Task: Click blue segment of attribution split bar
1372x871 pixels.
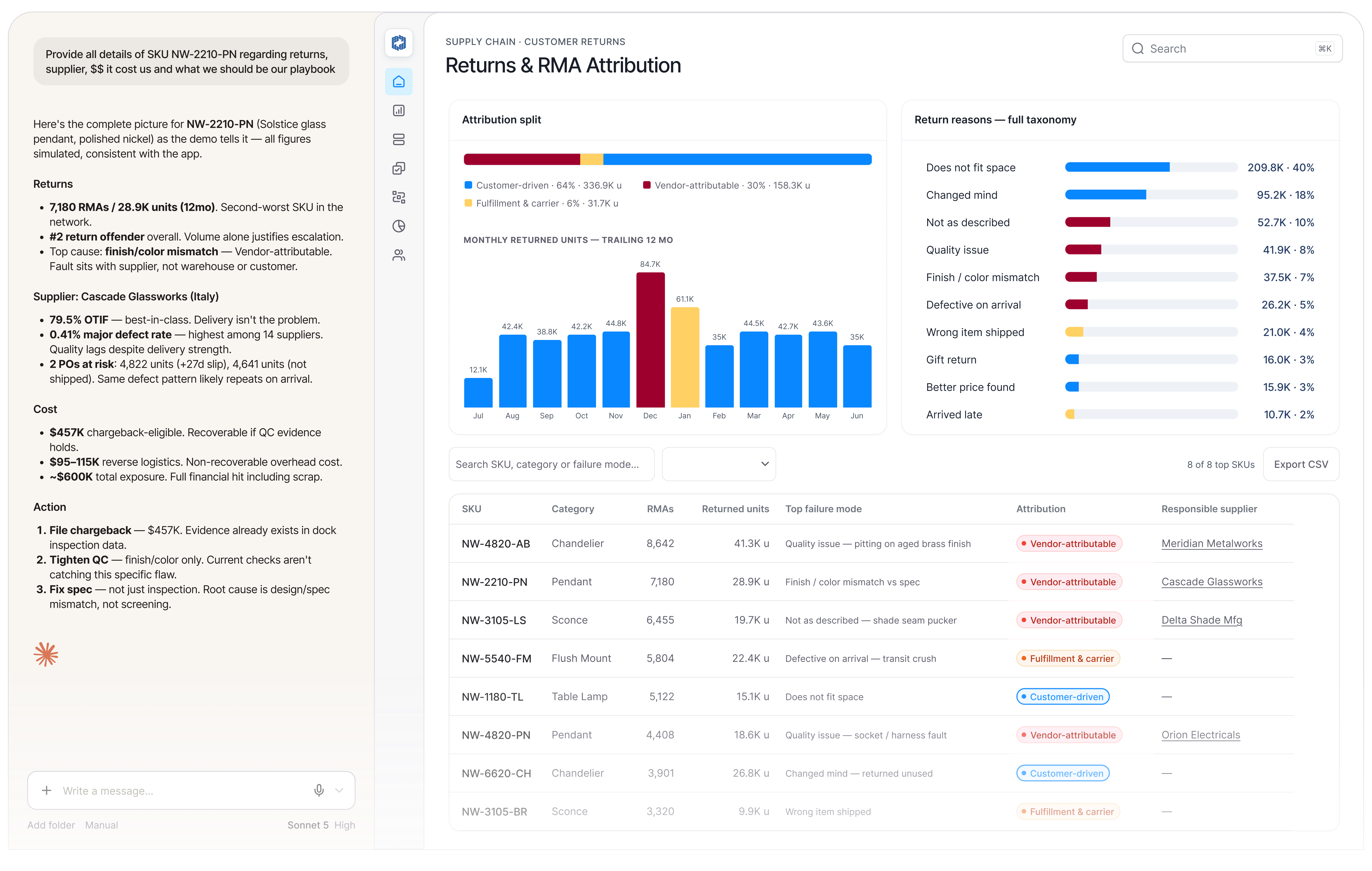Action: pos(737,159)
